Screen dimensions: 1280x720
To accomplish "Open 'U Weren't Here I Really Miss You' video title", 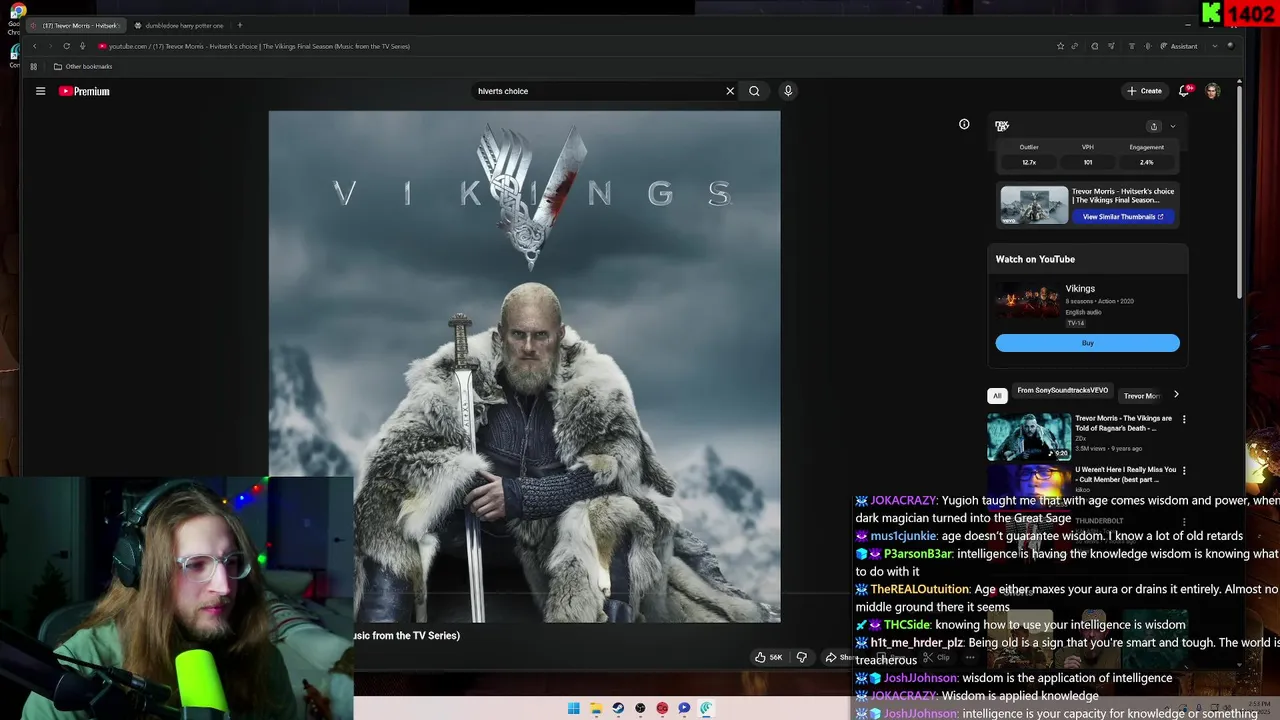I will (x=1125, y=475).
